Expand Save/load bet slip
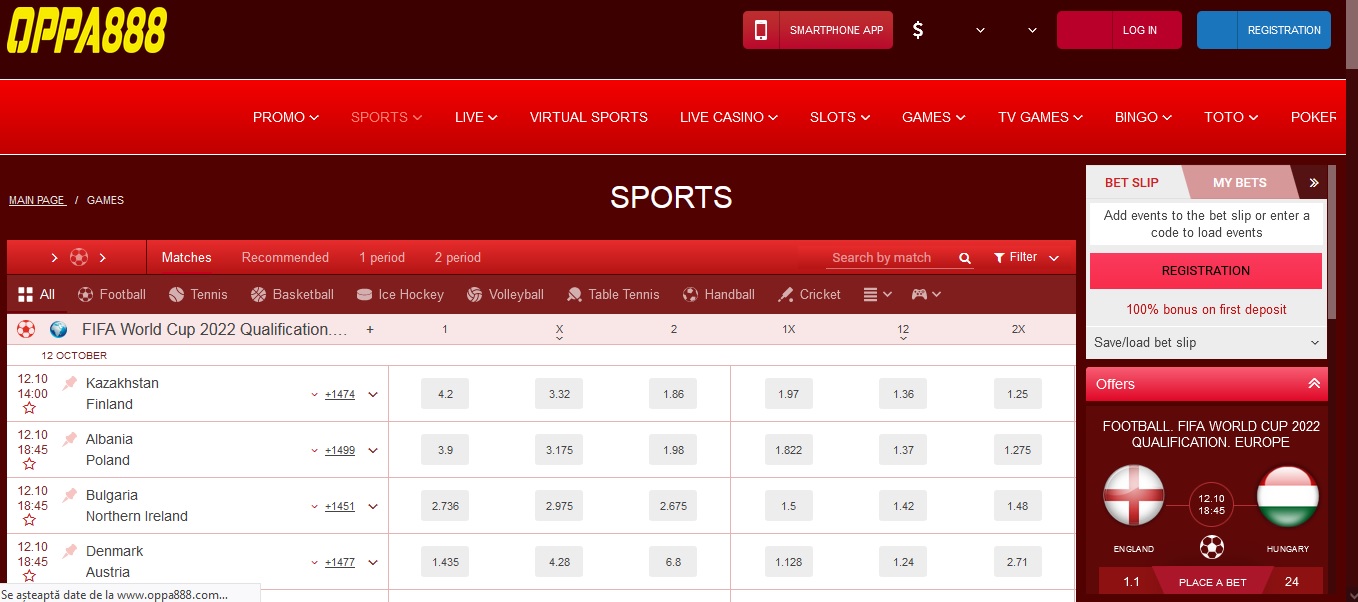Viewport: 1358px width, 602px height. tap(1206, 342)
